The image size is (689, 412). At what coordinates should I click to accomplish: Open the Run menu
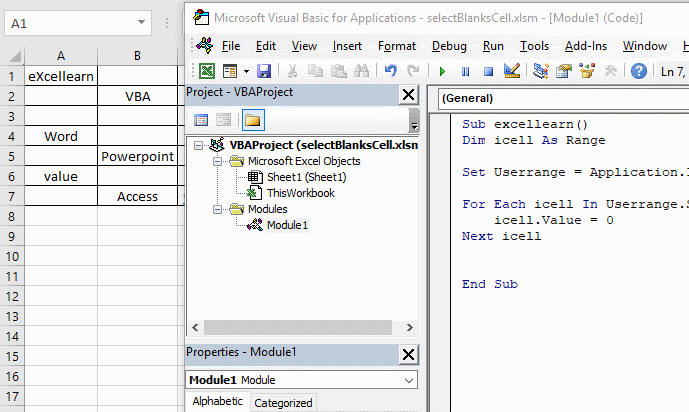493,46
